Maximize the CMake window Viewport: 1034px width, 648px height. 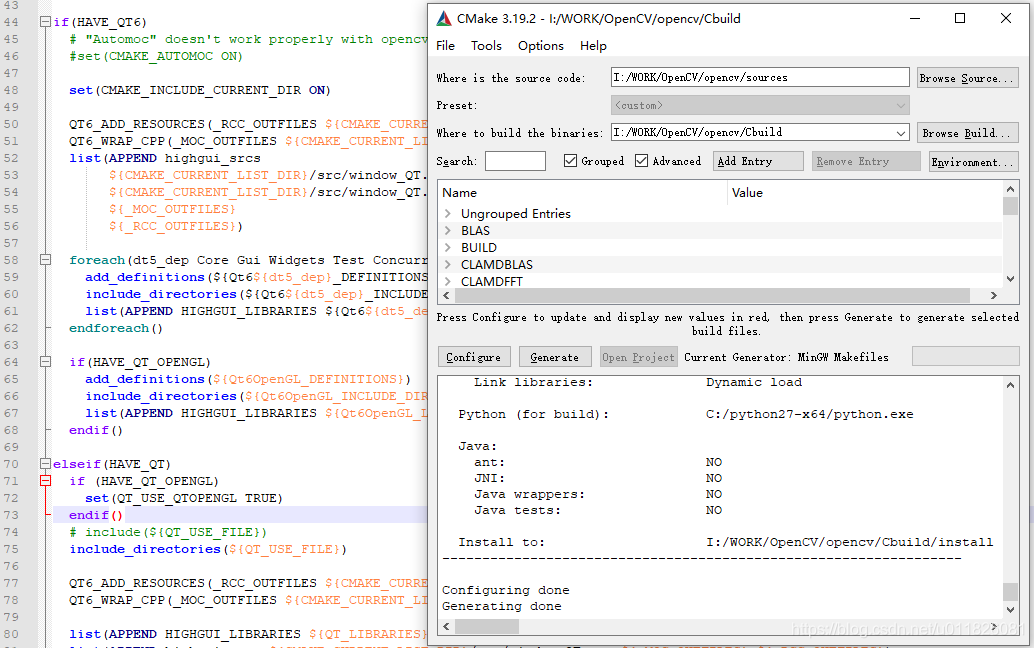[960, 18]
